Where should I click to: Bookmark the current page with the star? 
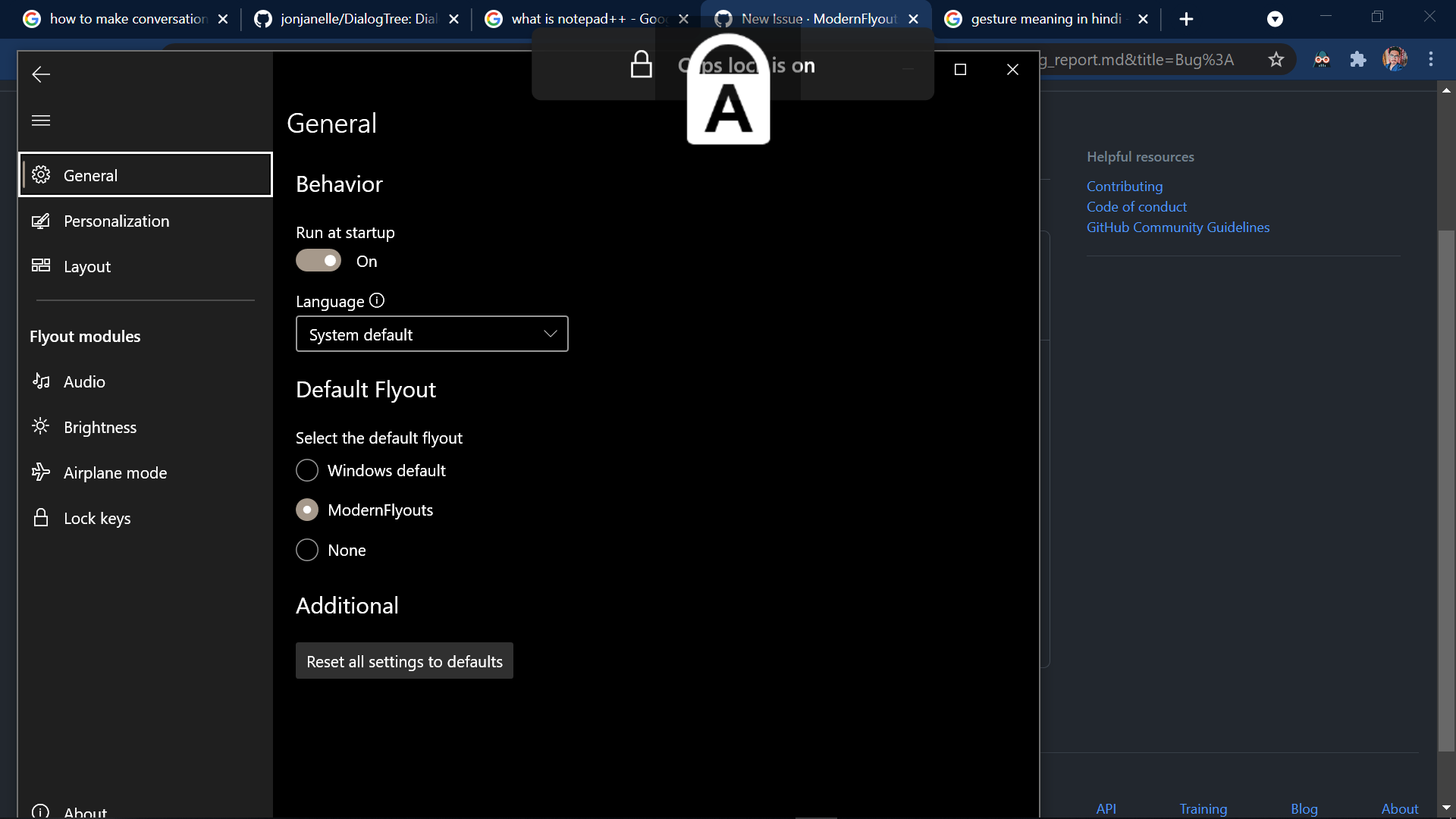point(1276,59)
